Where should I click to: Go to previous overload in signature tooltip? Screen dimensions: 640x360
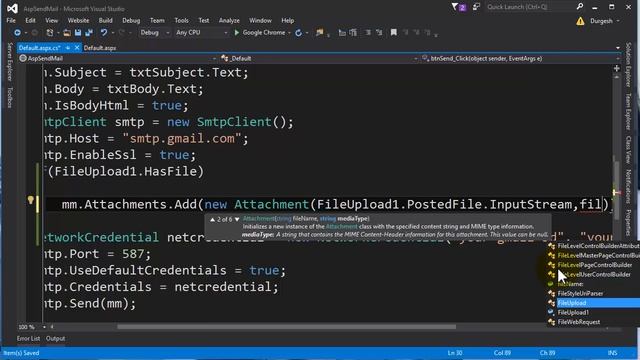pyautogui.click(x=212, y=220)
